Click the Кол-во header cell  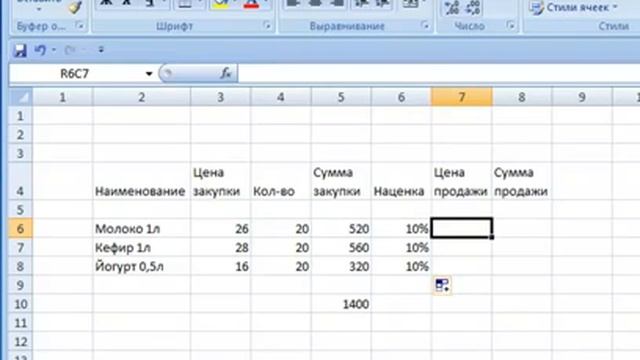coord(280,181)
